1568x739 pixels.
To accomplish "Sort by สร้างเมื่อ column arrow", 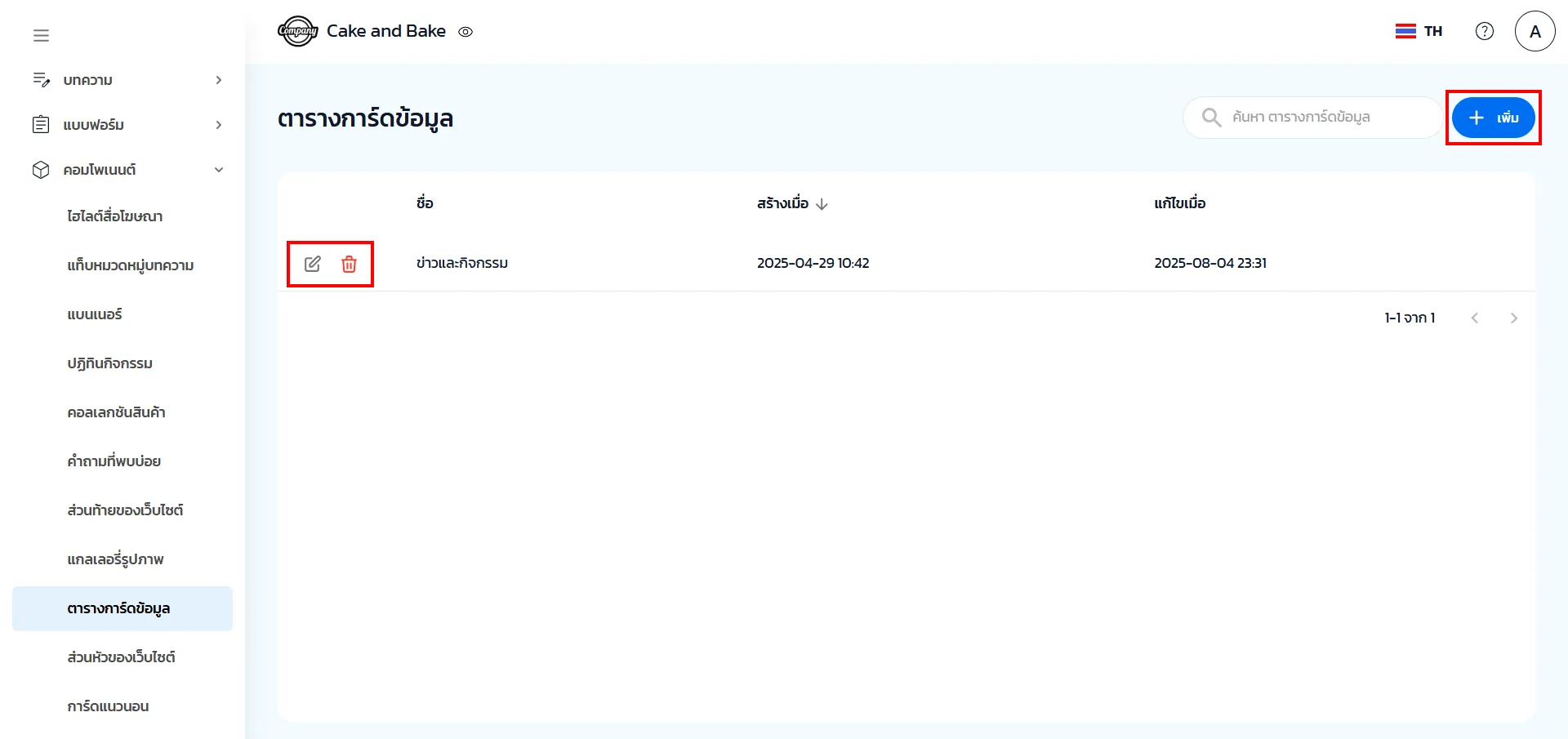I will tap(822, 204).
